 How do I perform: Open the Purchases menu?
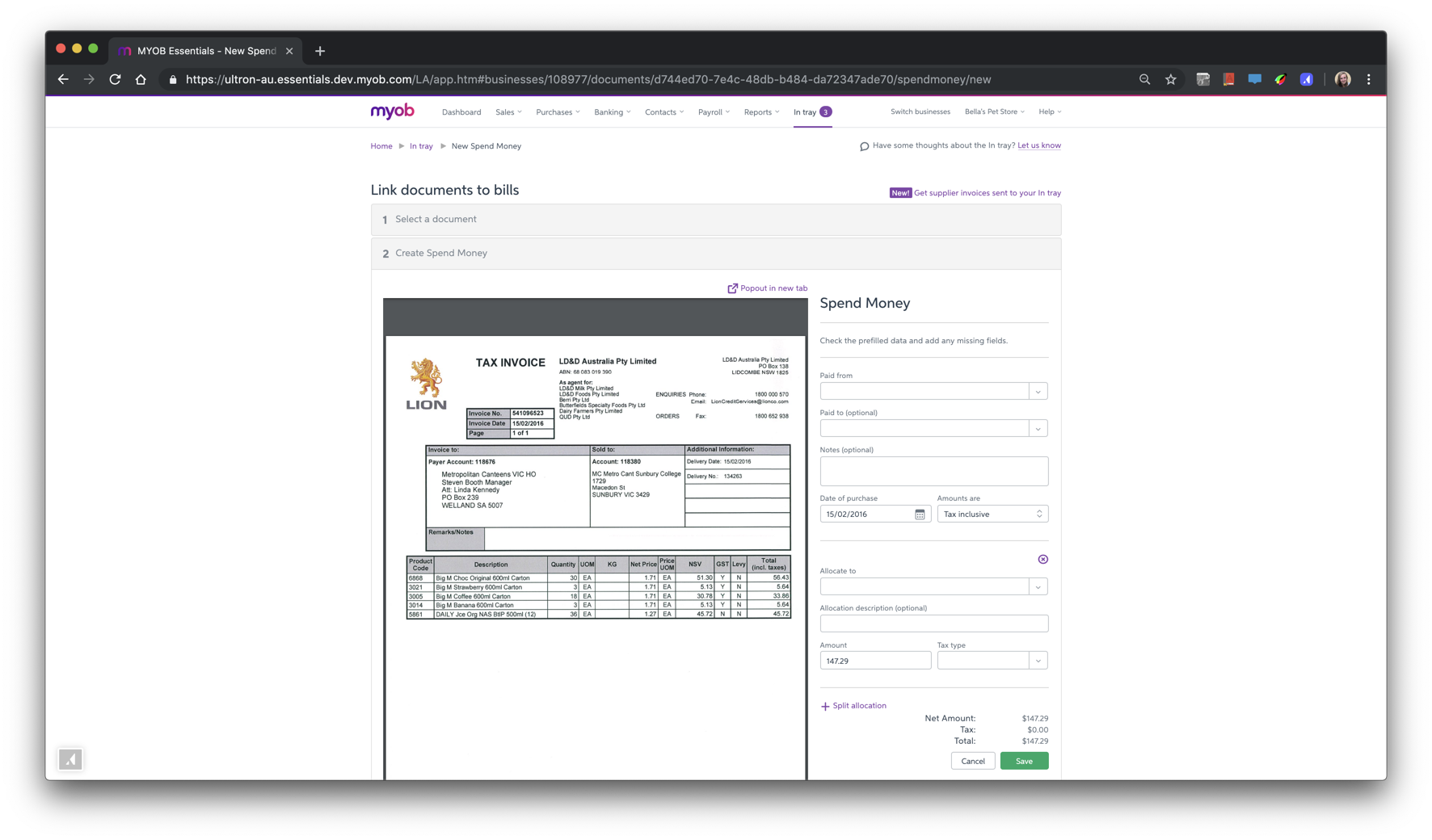pyautogui.click(x=558, y=112)
